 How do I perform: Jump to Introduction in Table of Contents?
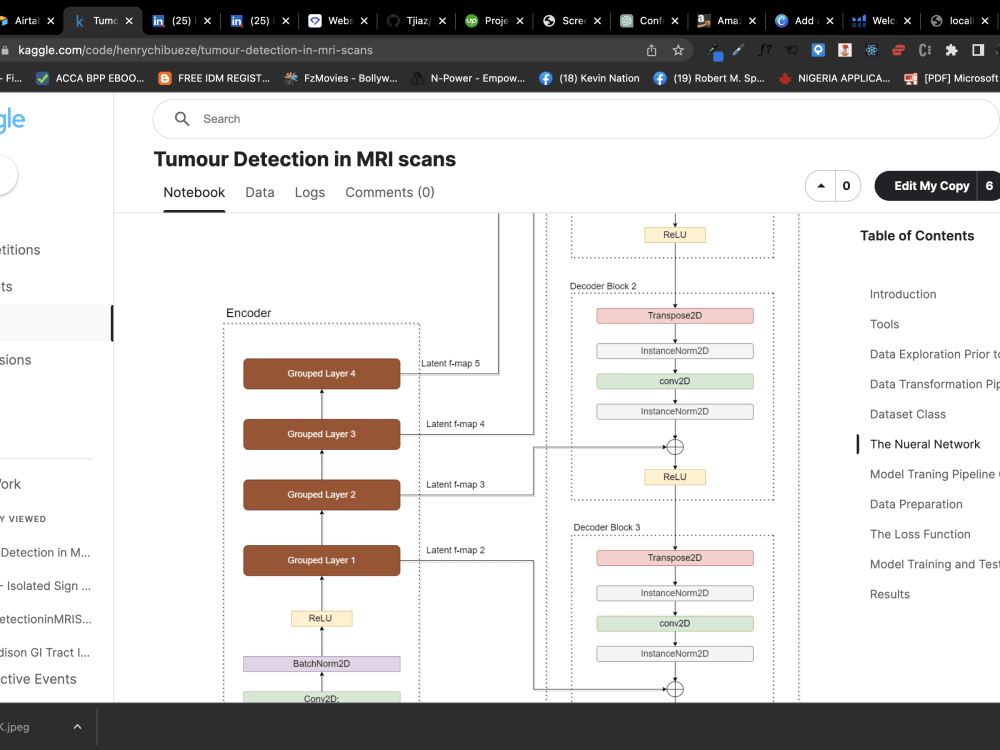coord(903,294)
